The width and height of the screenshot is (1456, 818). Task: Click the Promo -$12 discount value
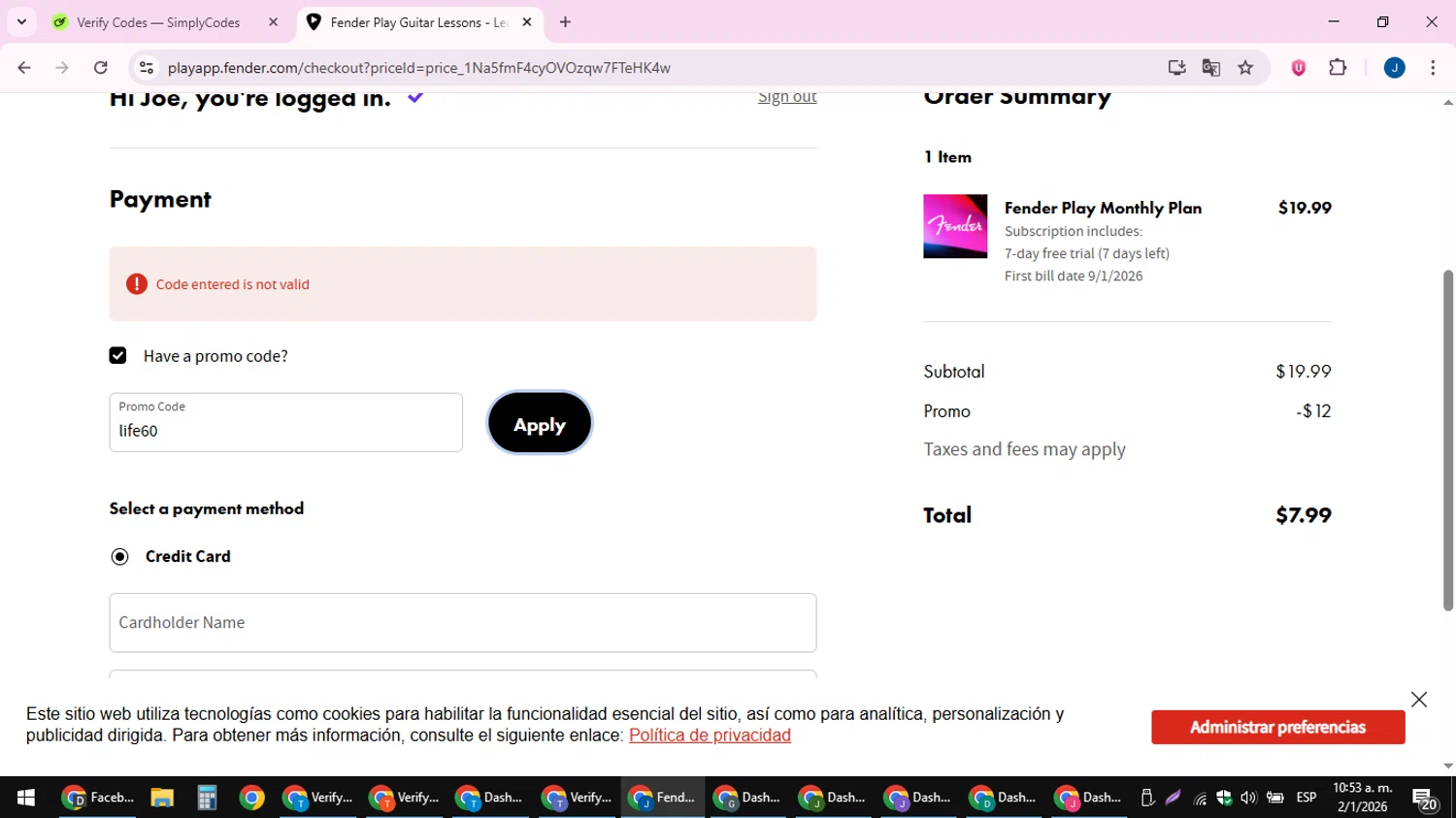pos(1313,411)
